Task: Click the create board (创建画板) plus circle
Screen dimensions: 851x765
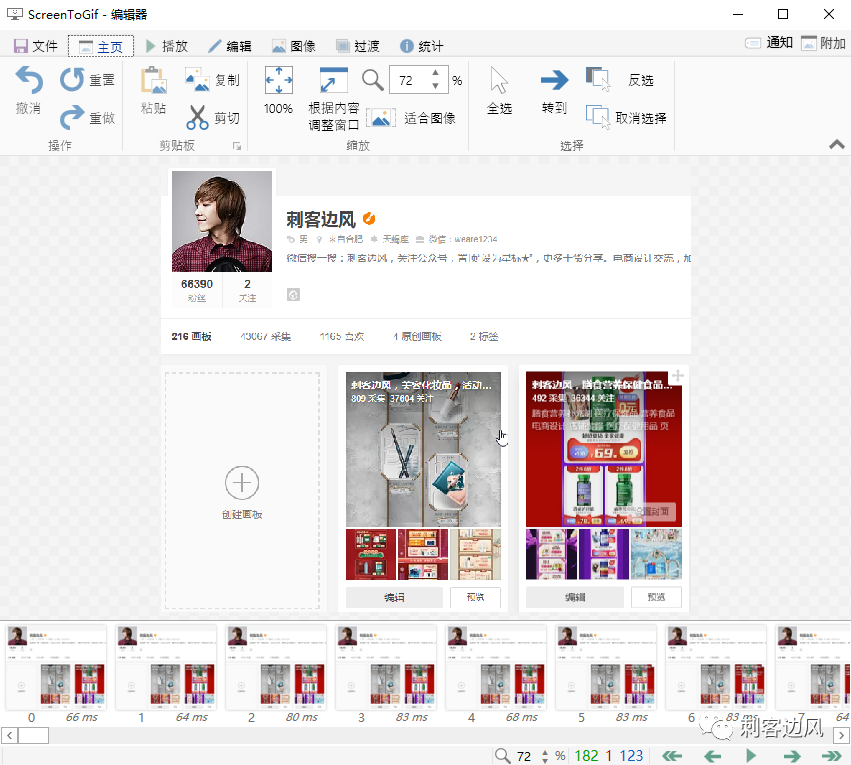Action: coord(242,482)
